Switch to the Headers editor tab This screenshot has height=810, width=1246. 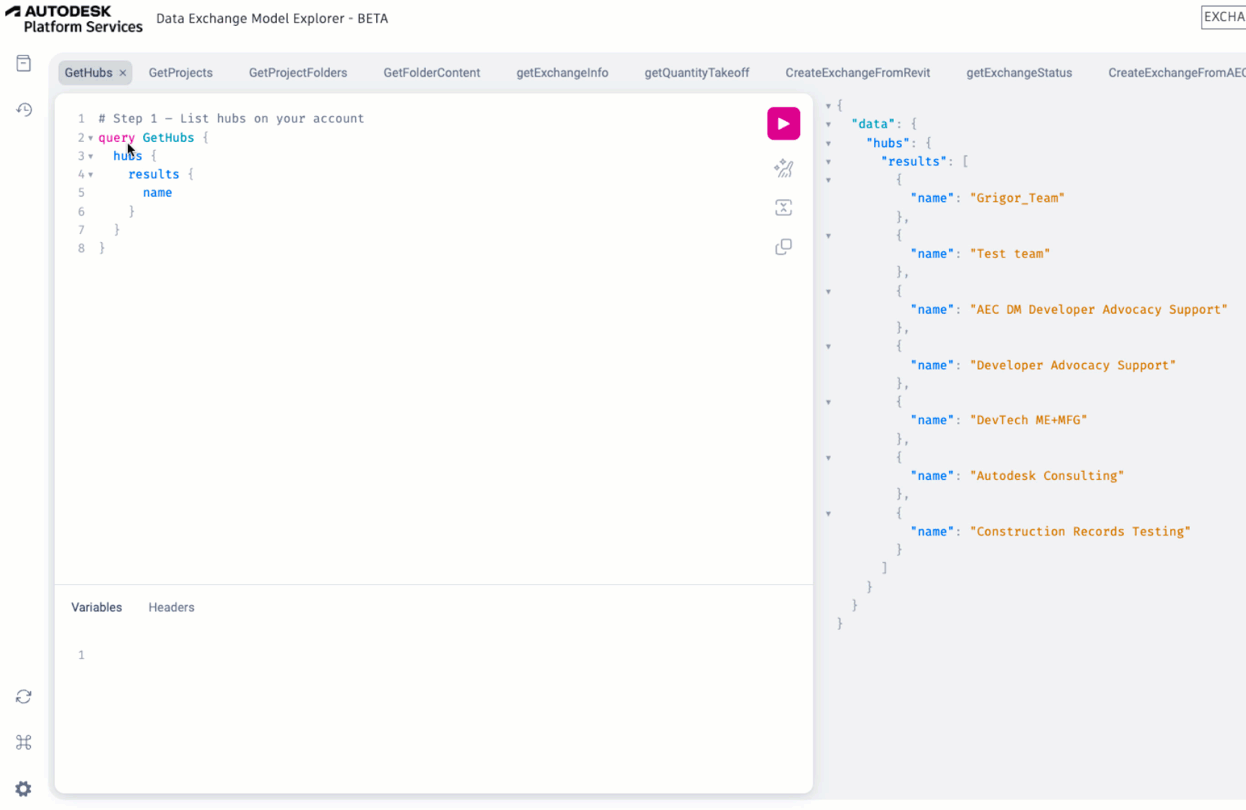(171, 608)
